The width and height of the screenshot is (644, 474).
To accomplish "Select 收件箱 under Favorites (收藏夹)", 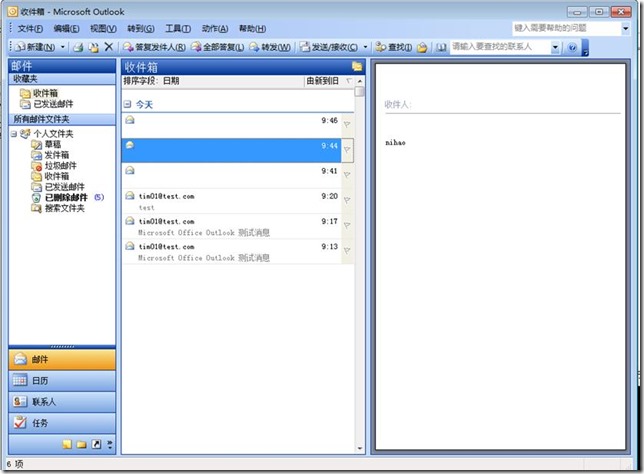I will tap(39, 93).
